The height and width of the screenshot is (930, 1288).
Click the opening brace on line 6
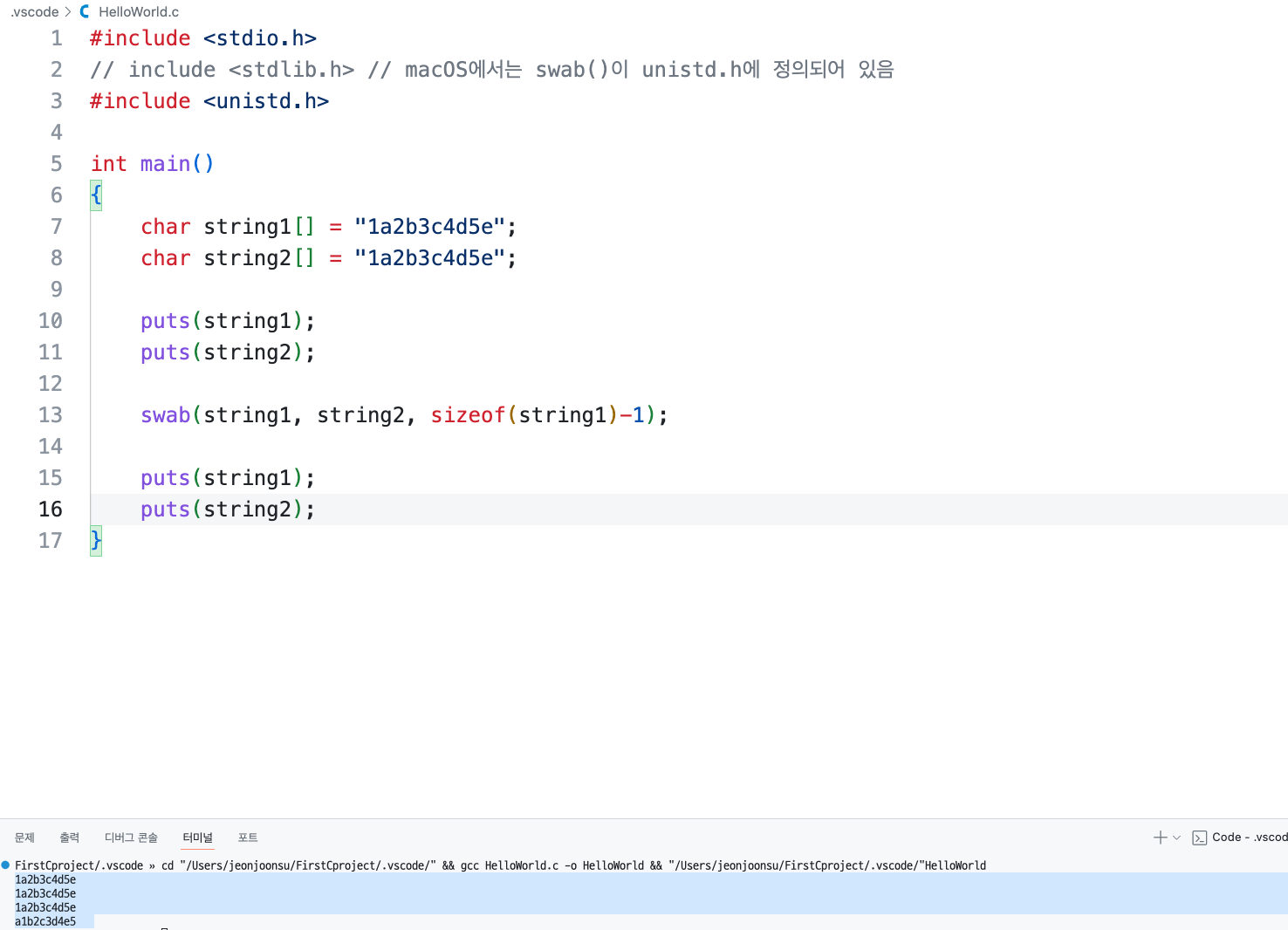click(96, 195)
